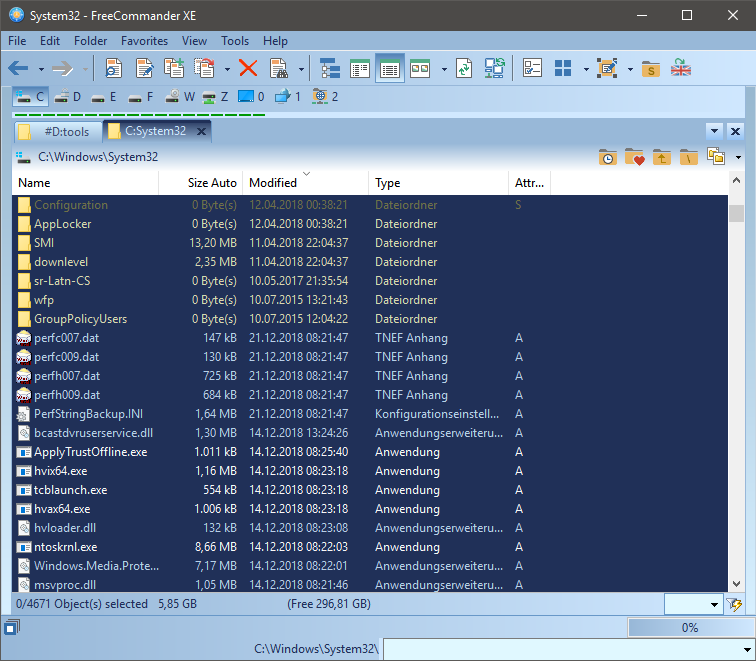Image resolution: width=756 pixels, height=661 pixels.
Task: Click the copy folders icon in address bar
Action: [716, 157]
